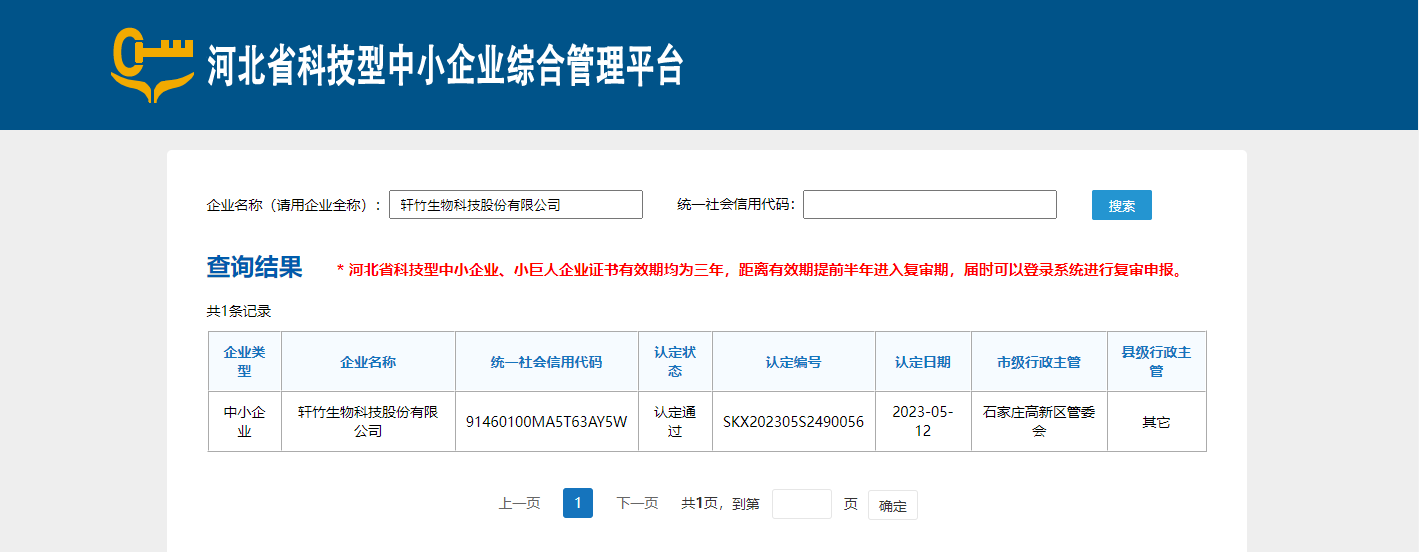
Task: Focus the enterprise name input field
Action: point(515,205)
